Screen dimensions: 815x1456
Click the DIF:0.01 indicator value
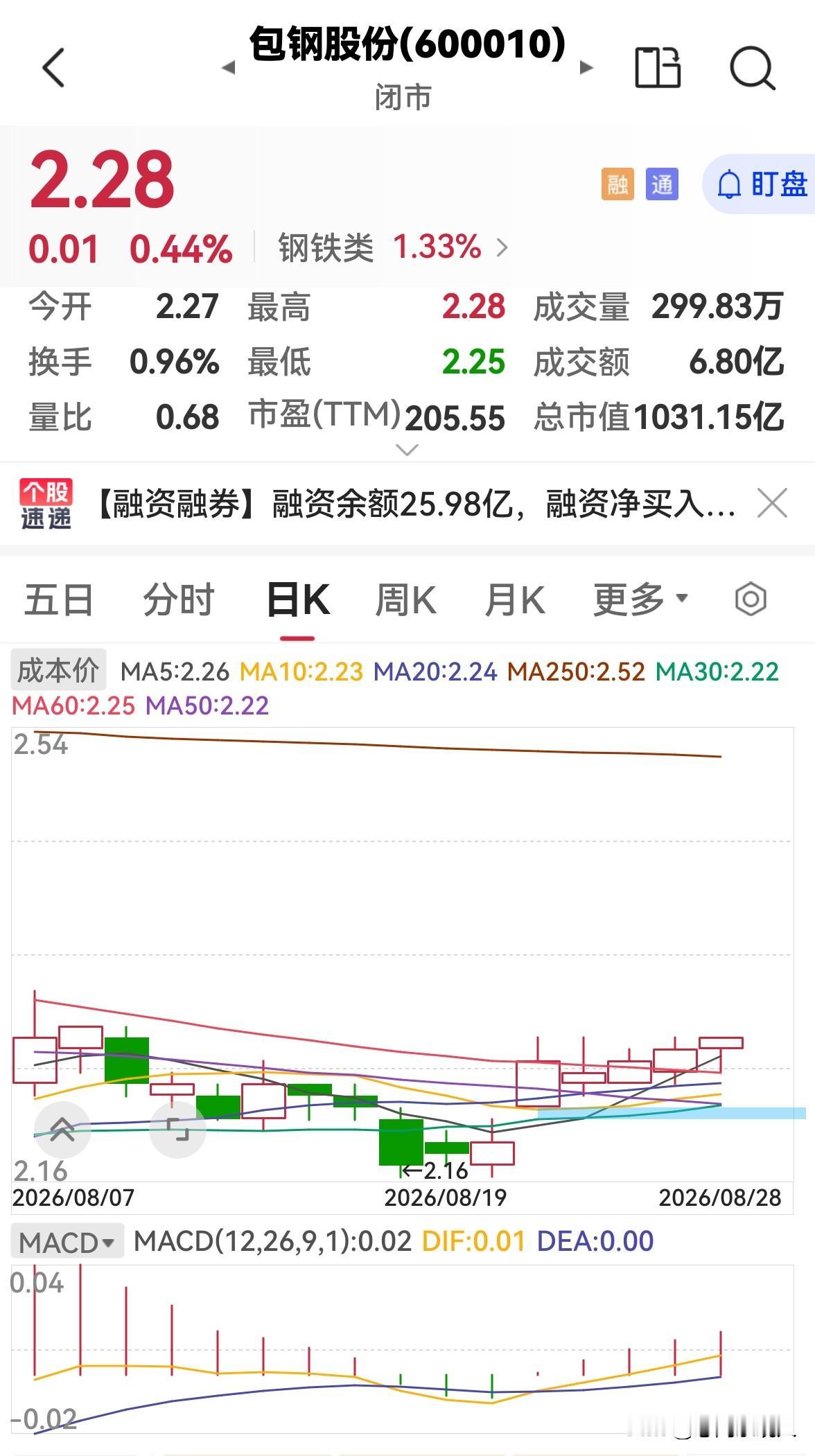tap(474, 1241)
